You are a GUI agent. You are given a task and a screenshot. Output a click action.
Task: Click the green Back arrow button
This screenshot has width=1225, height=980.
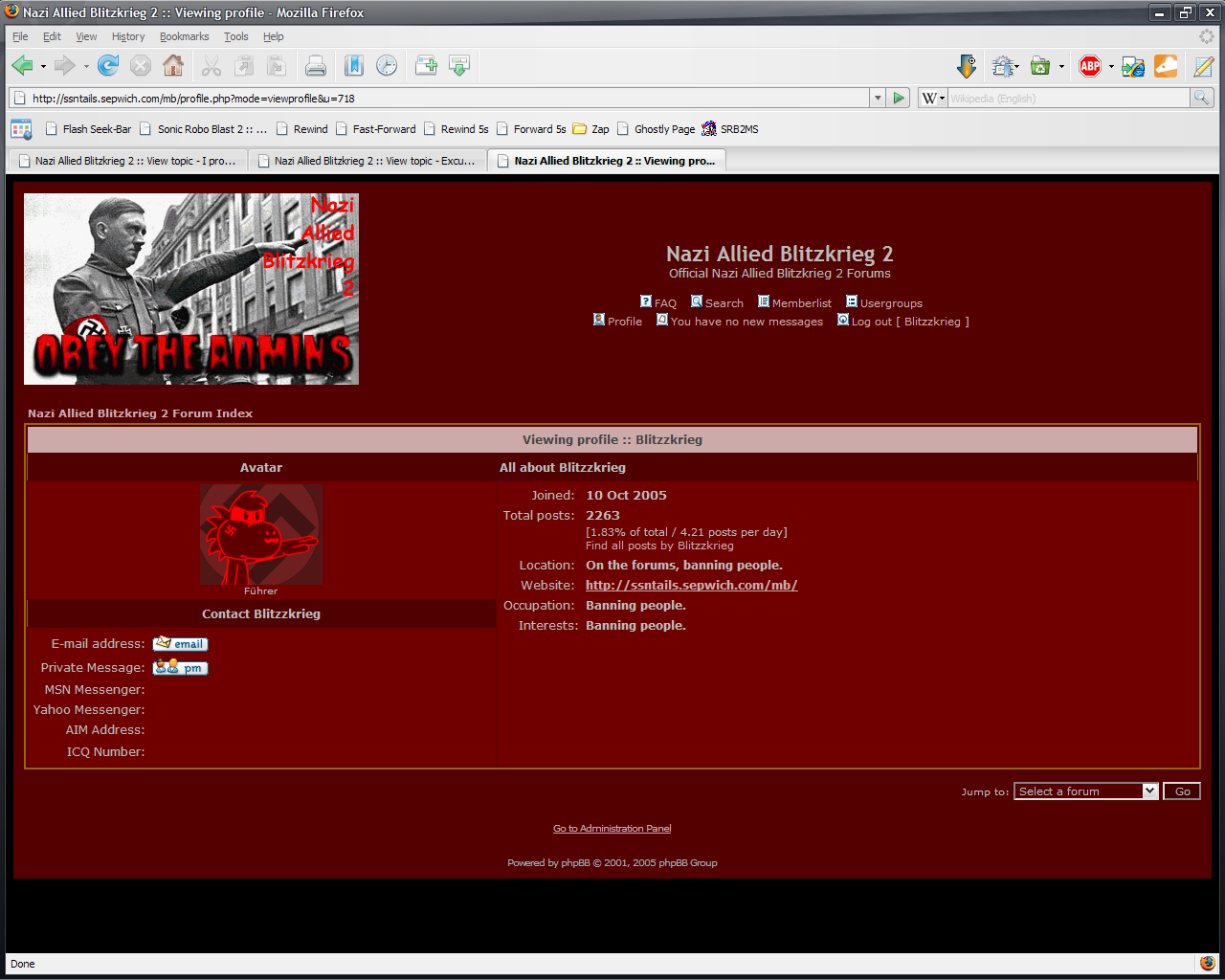click(22, 65)
